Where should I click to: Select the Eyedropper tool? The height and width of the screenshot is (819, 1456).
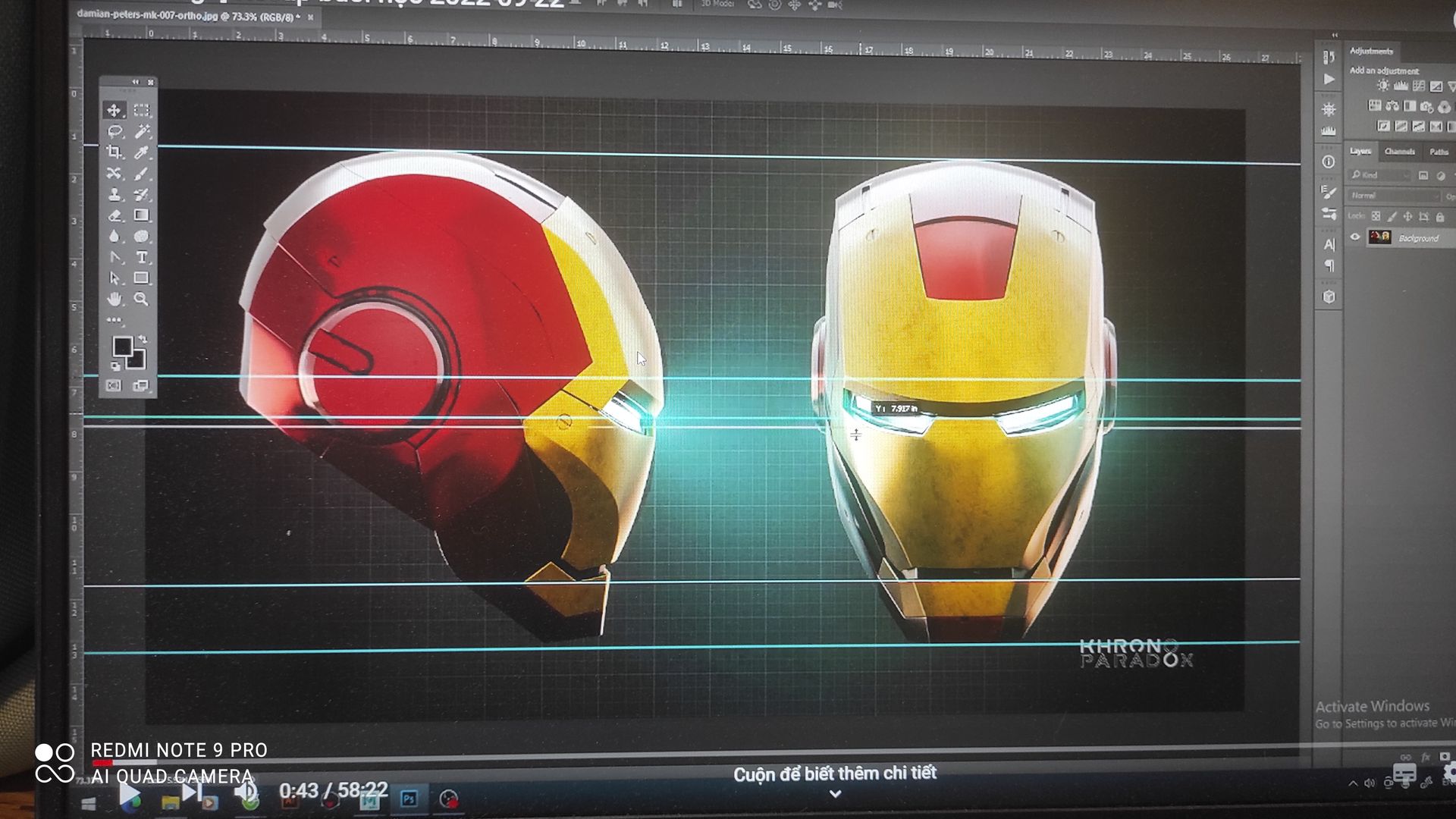coord(141,152)
